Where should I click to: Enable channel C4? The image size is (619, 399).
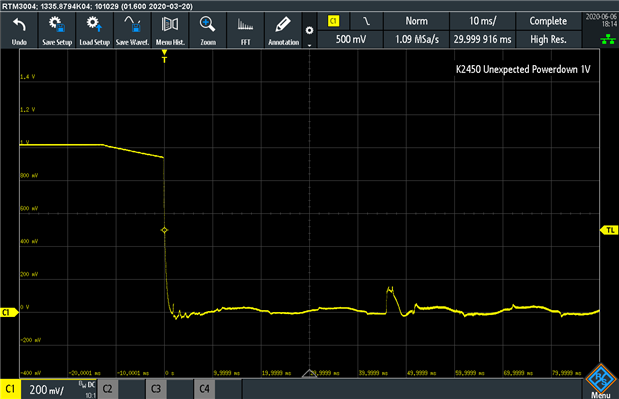pos(204,389)
